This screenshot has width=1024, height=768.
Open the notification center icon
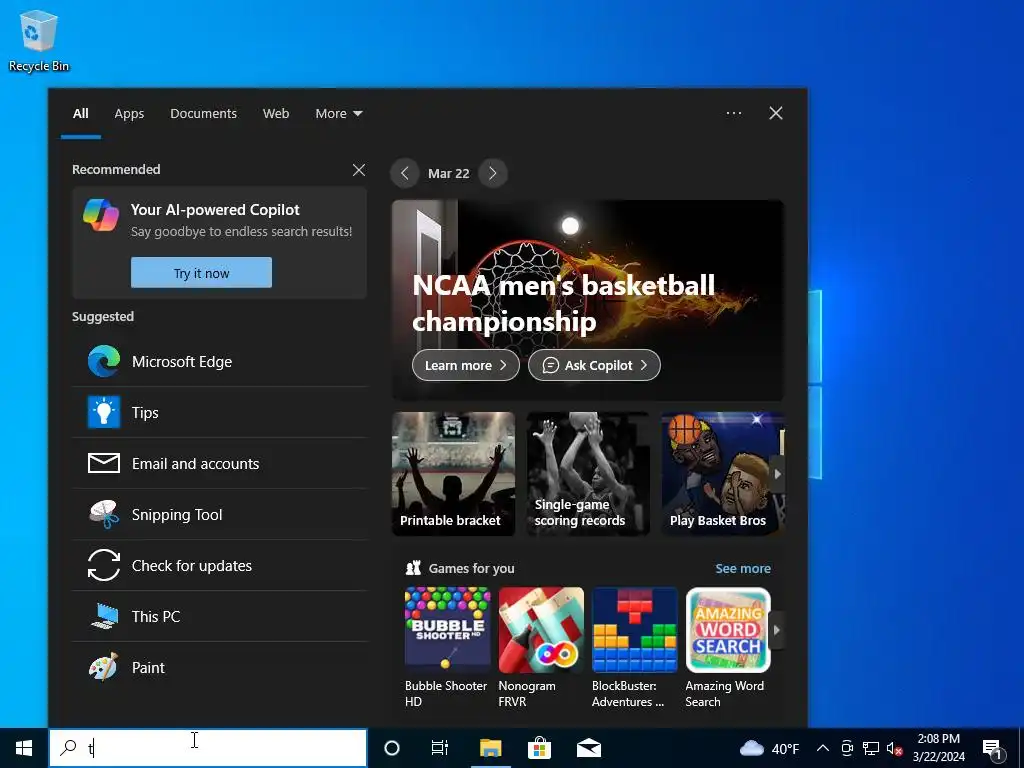[x=992, y=748]
